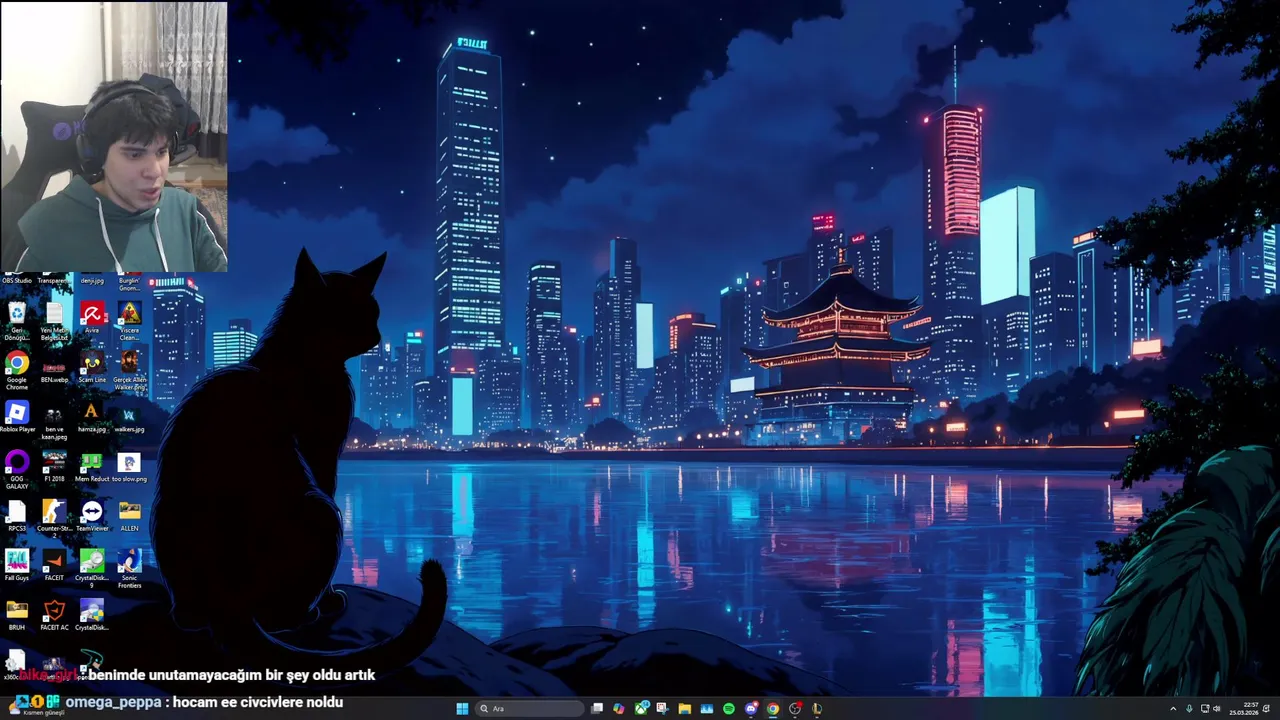Launch the TeamViewer desktop shortcut
1280x720 pixels.
tap(92, 516)
